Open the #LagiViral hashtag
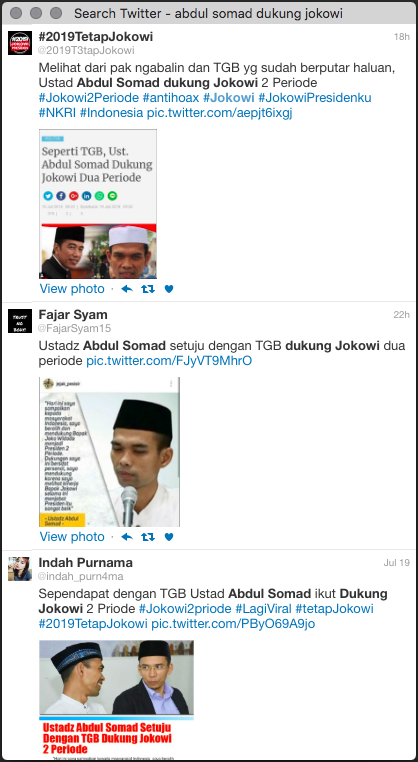This screenshot has height=762, width=418. (264, 608)
